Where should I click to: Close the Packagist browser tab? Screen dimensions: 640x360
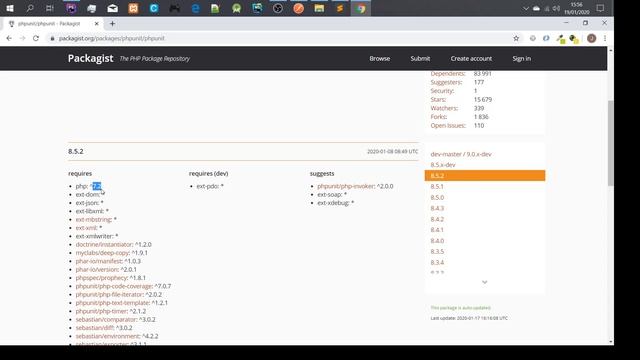[x=97, y=24]
